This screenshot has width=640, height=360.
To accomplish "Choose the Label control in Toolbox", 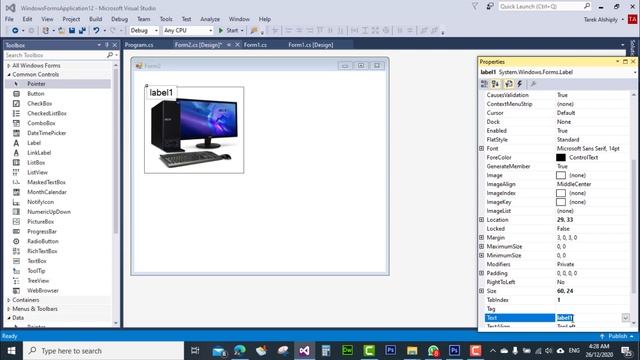I will (57, 143).
